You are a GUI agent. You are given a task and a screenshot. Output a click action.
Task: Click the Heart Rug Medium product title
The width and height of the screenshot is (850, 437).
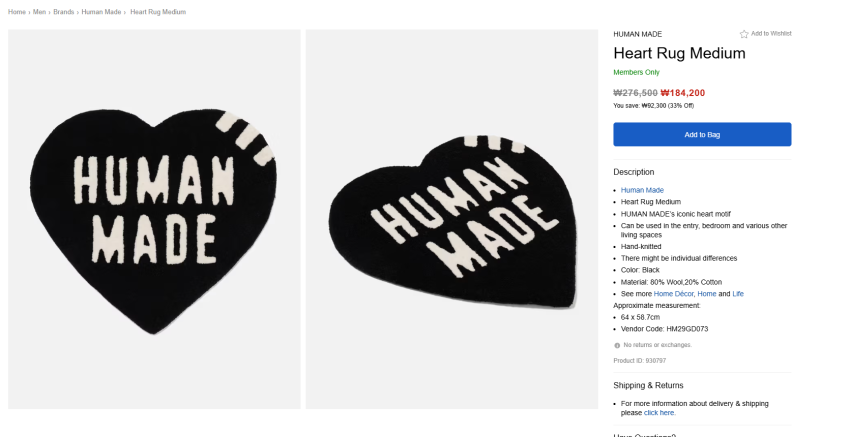point(679,53)
